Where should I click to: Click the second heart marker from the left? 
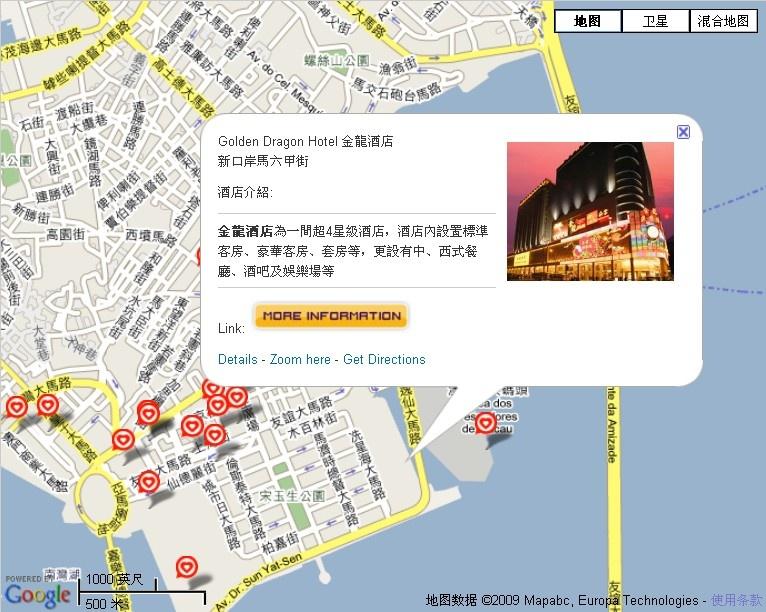[x=48, y=405]
